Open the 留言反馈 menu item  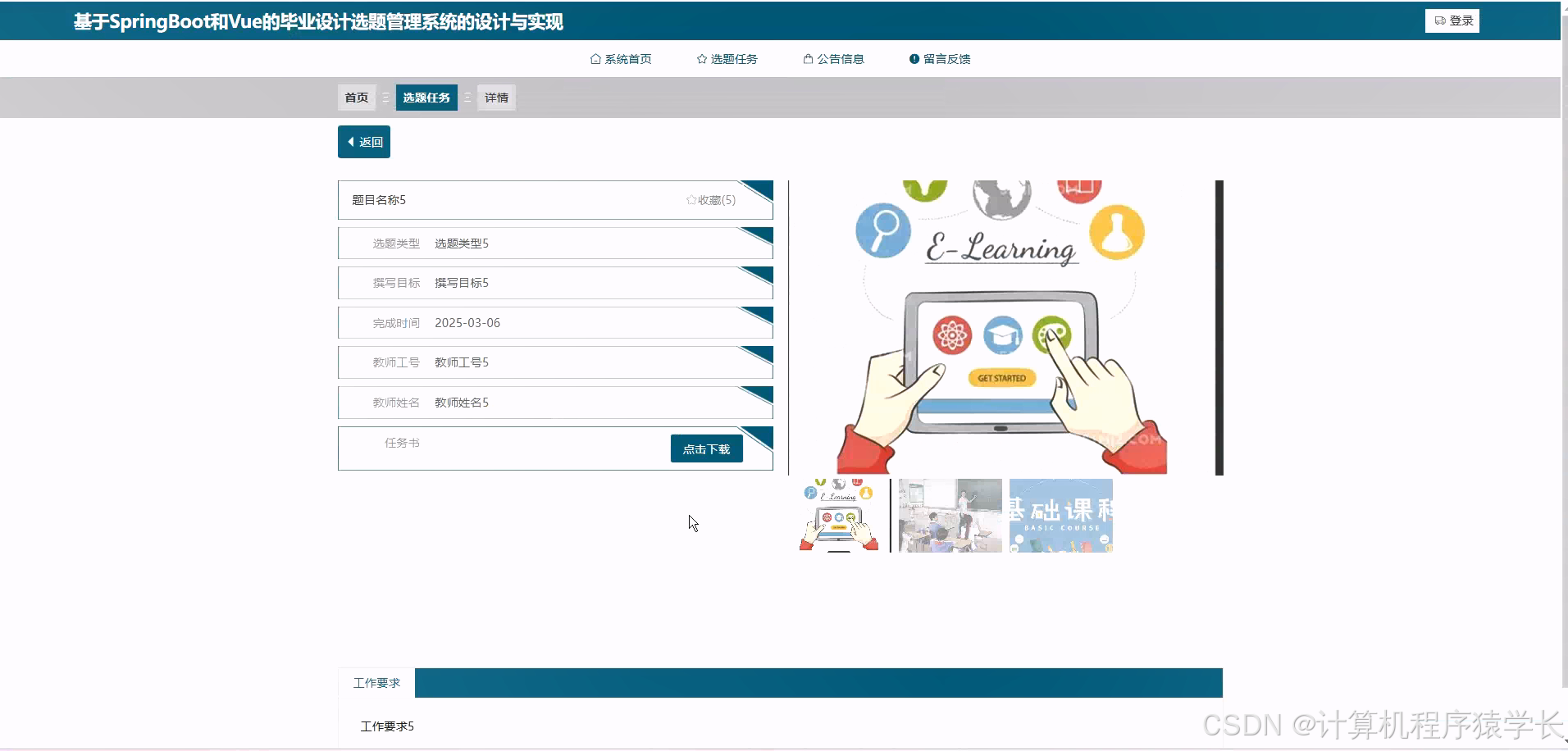[x=946, y=58]
